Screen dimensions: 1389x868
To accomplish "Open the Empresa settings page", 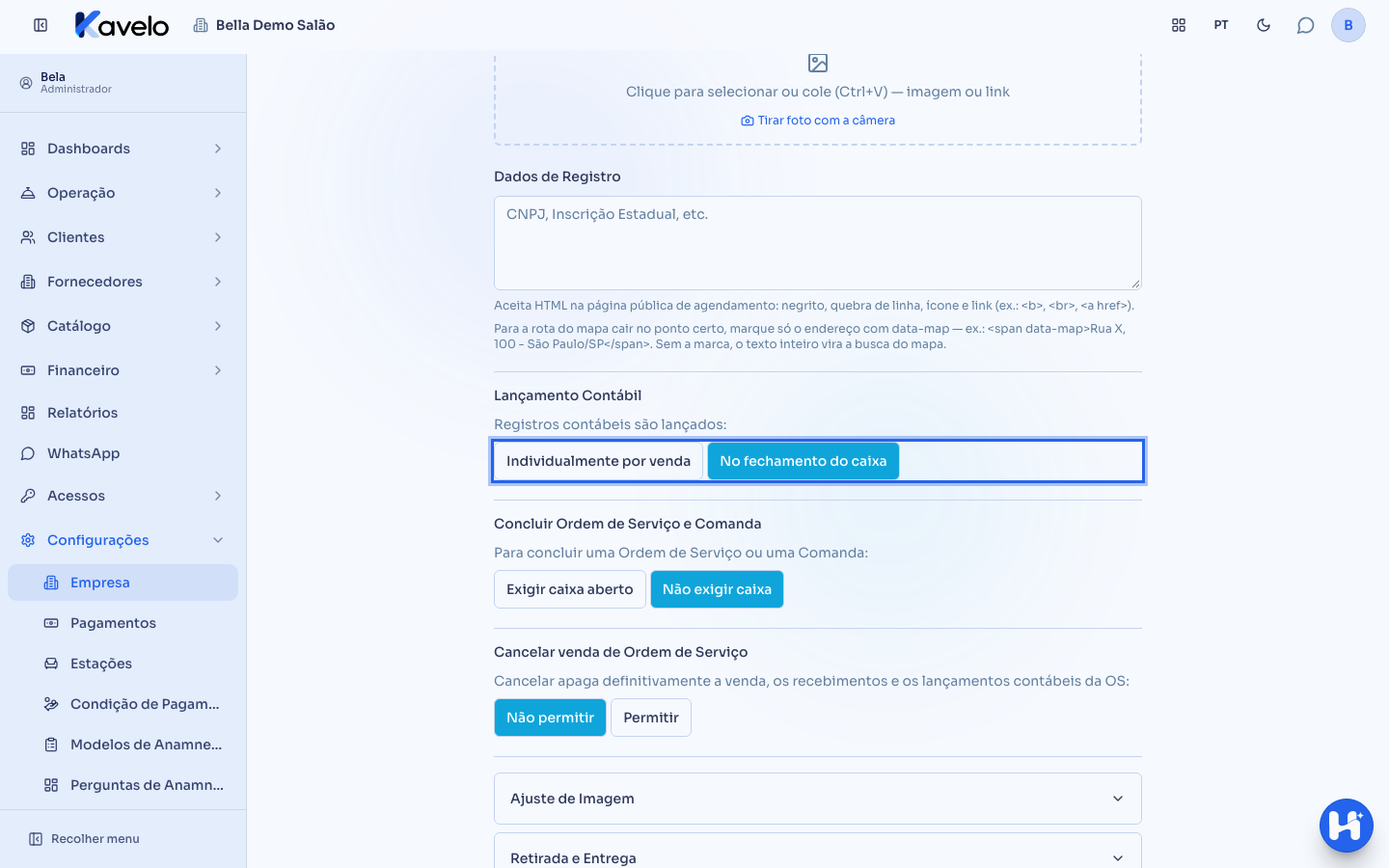I will click(123, 583).
